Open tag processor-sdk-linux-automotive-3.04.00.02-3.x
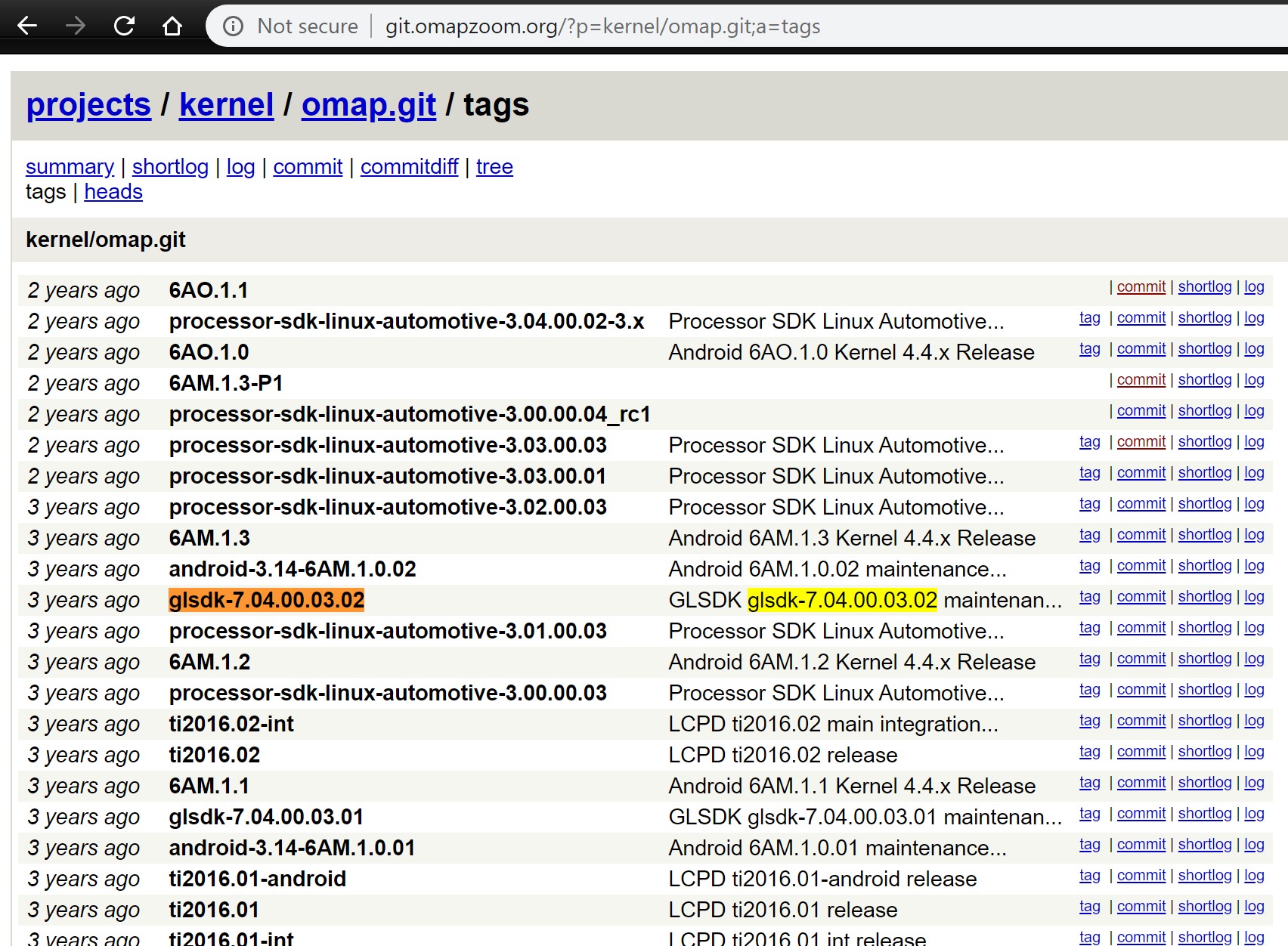The height and width of the screenshot is (946, 1288). coord(407,321)
